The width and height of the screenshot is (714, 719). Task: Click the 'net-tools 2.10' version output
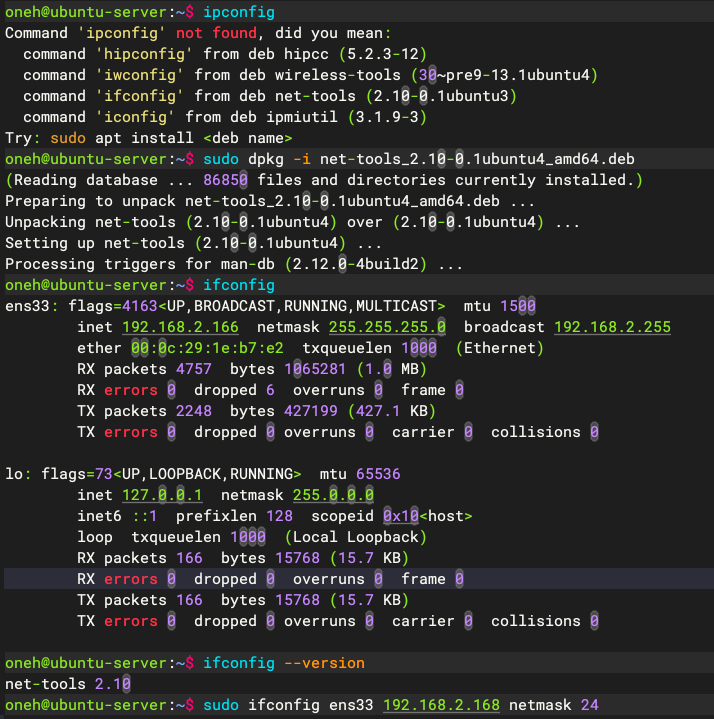click(68, 684)
